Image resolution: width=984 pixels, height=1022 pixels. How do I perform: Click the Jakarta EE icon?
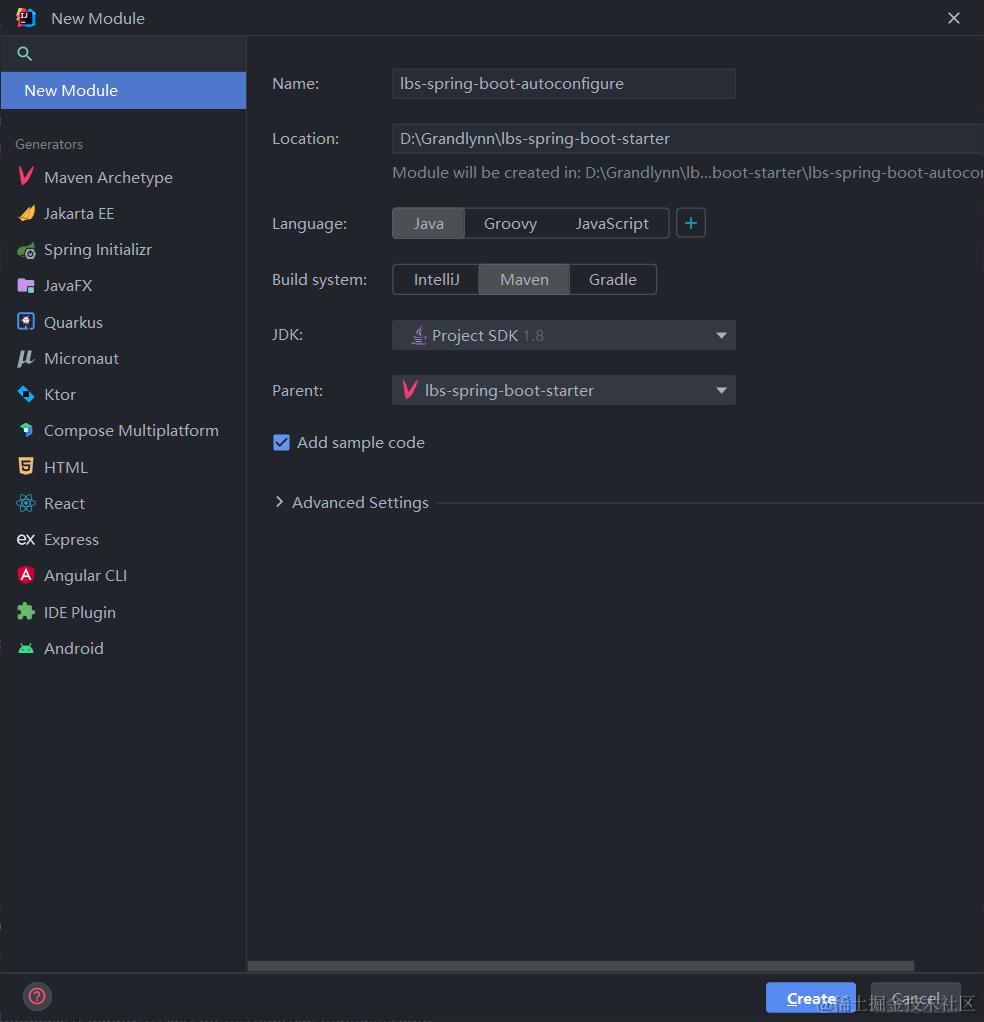pyautogui.click(x=26, y=213)
